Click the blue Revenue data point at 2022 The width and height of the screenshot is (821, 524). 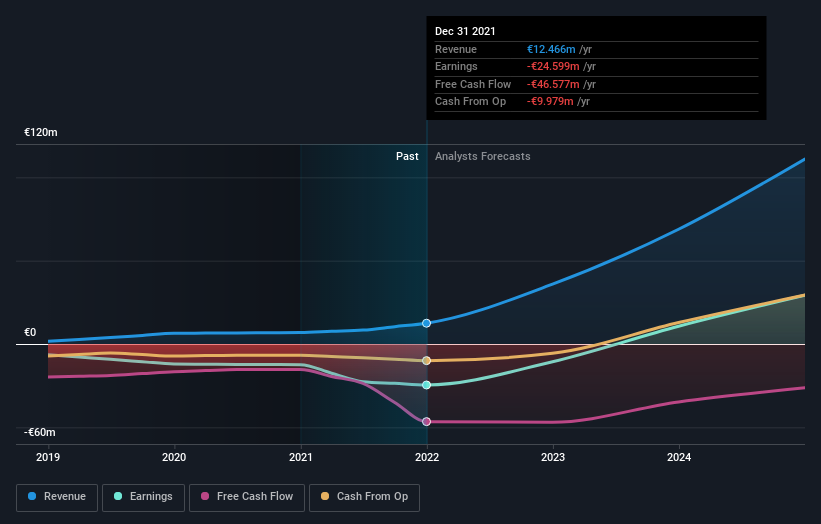point(427,323)
